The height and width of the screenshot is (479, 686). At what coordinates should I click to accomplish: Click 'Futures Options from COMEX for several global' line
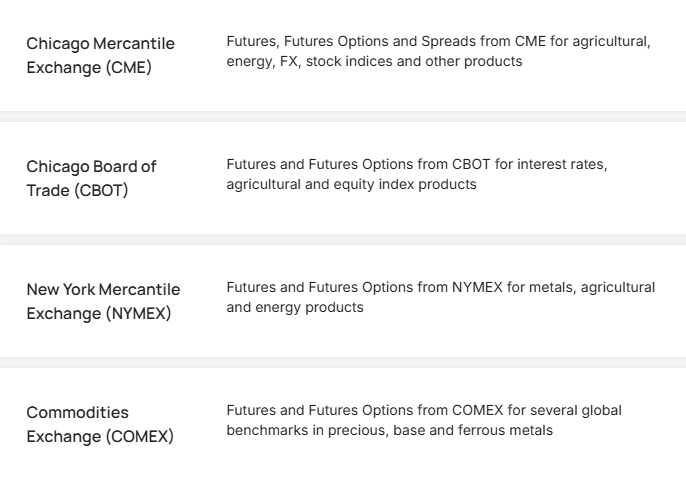423,411
